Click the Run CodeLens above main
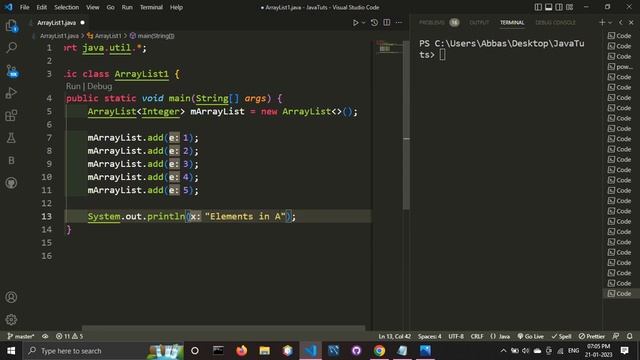Screen dimensions: 640x360 pos(73,86)
